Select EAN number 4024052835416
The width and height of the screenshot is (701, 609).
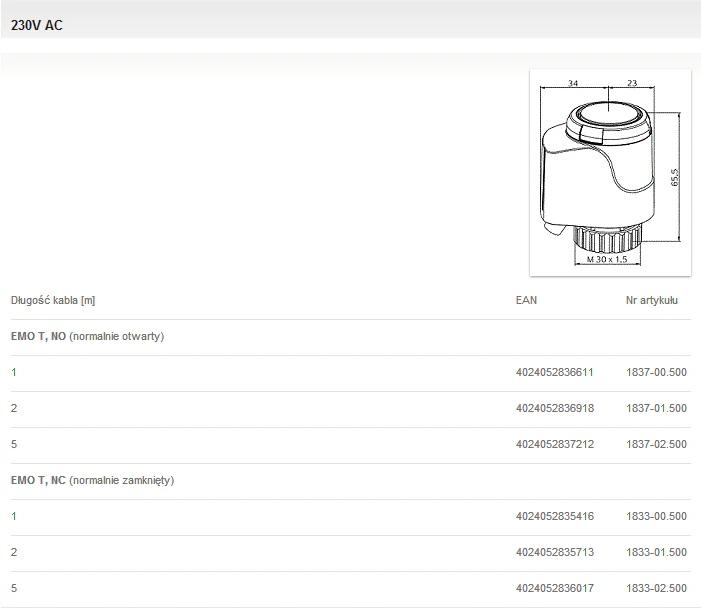[x=554, y=516]
